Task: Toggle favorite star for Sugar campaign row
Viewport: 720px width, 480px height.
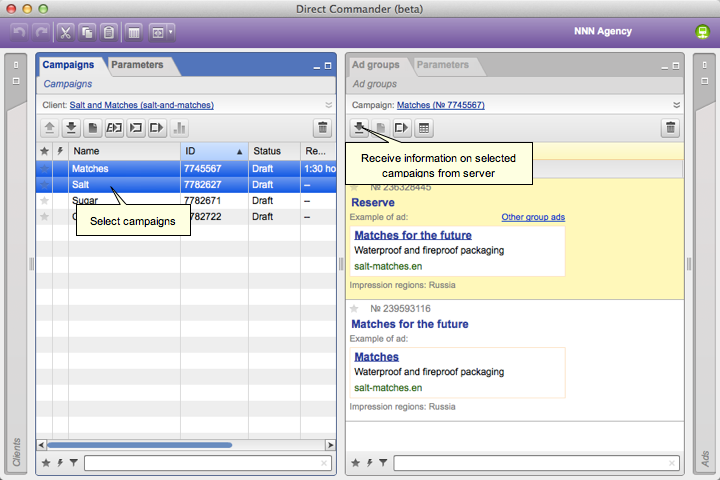Action: click(44, 201)
